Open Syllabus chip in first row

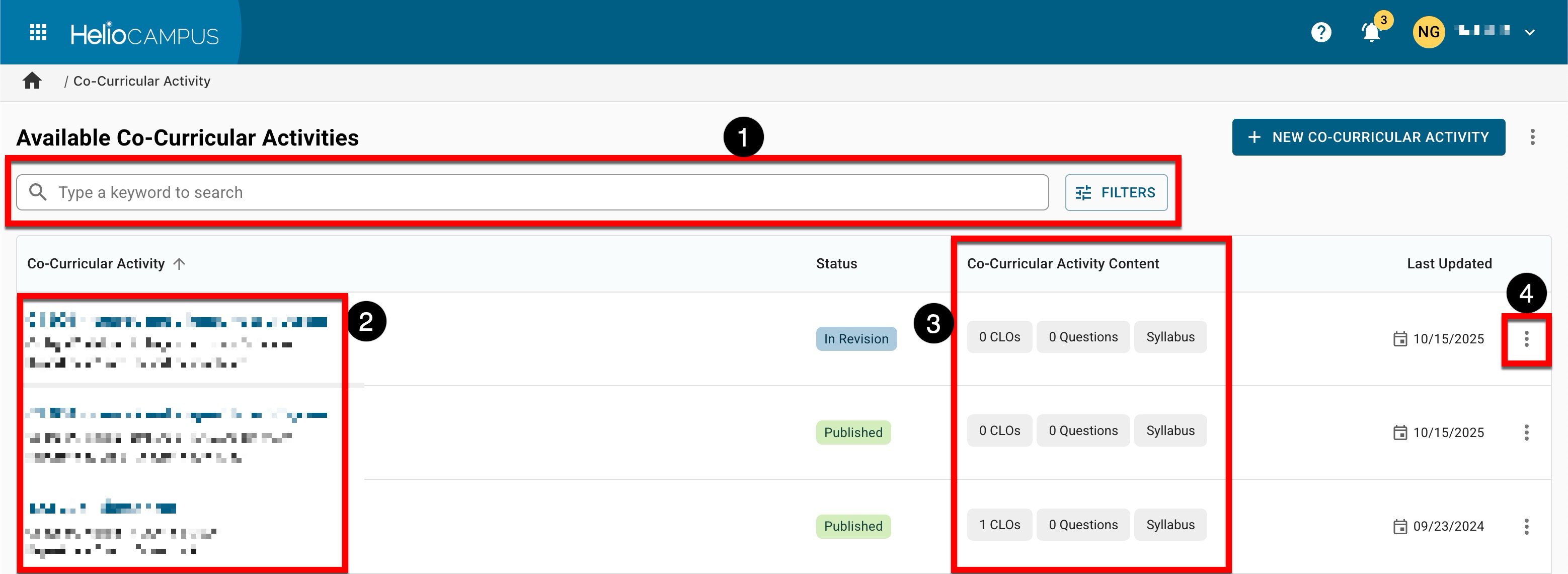click(1170, 337)
